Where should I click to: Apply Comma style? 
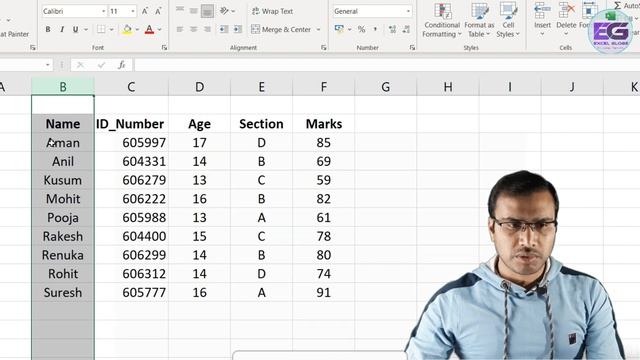tap(375, 29)
